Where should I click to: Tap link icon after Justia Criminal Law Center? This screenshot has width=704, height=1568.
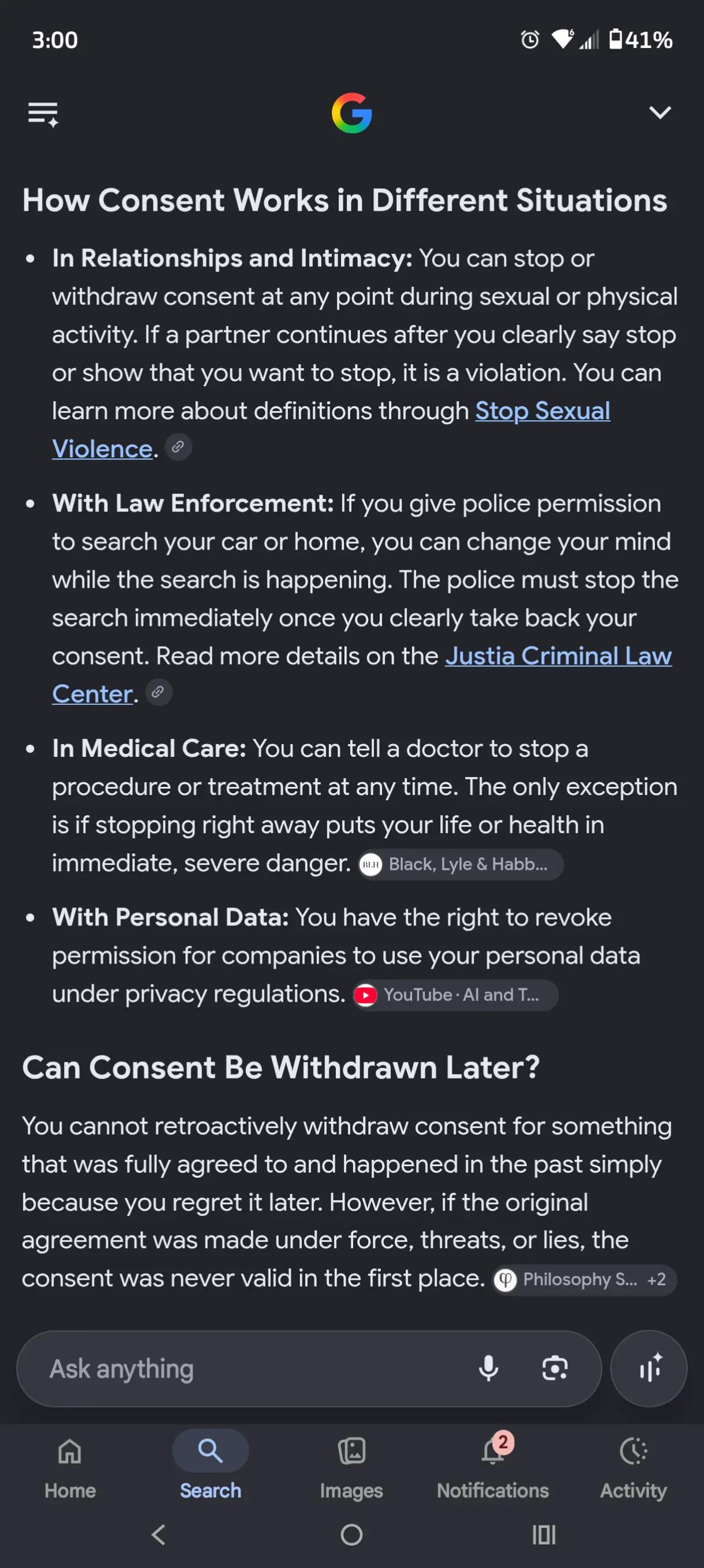(158, 693)
